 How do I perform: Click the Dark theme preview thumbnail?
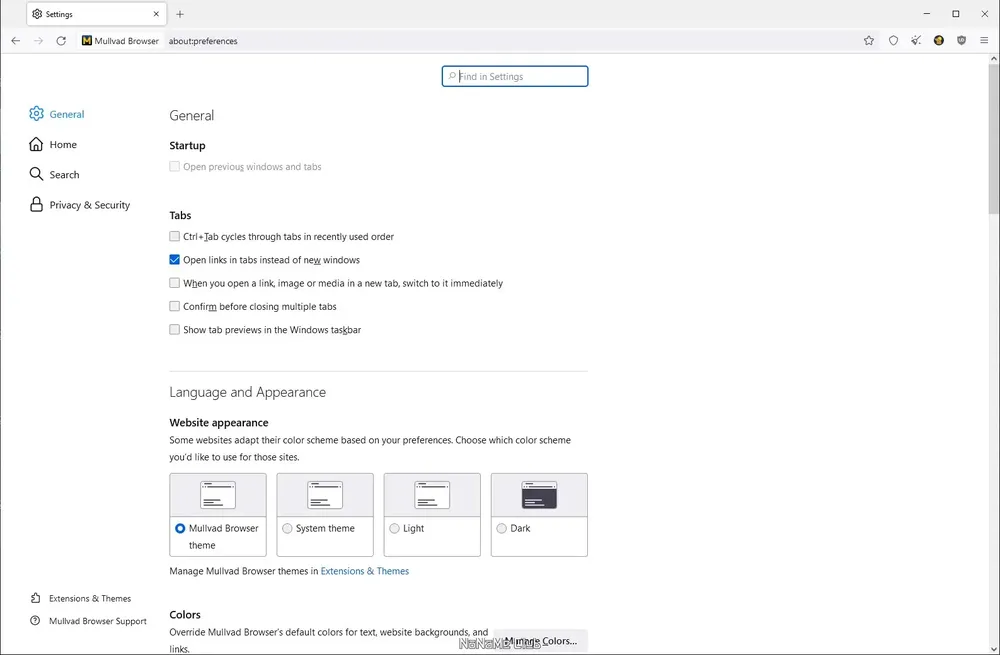[540, 495]
